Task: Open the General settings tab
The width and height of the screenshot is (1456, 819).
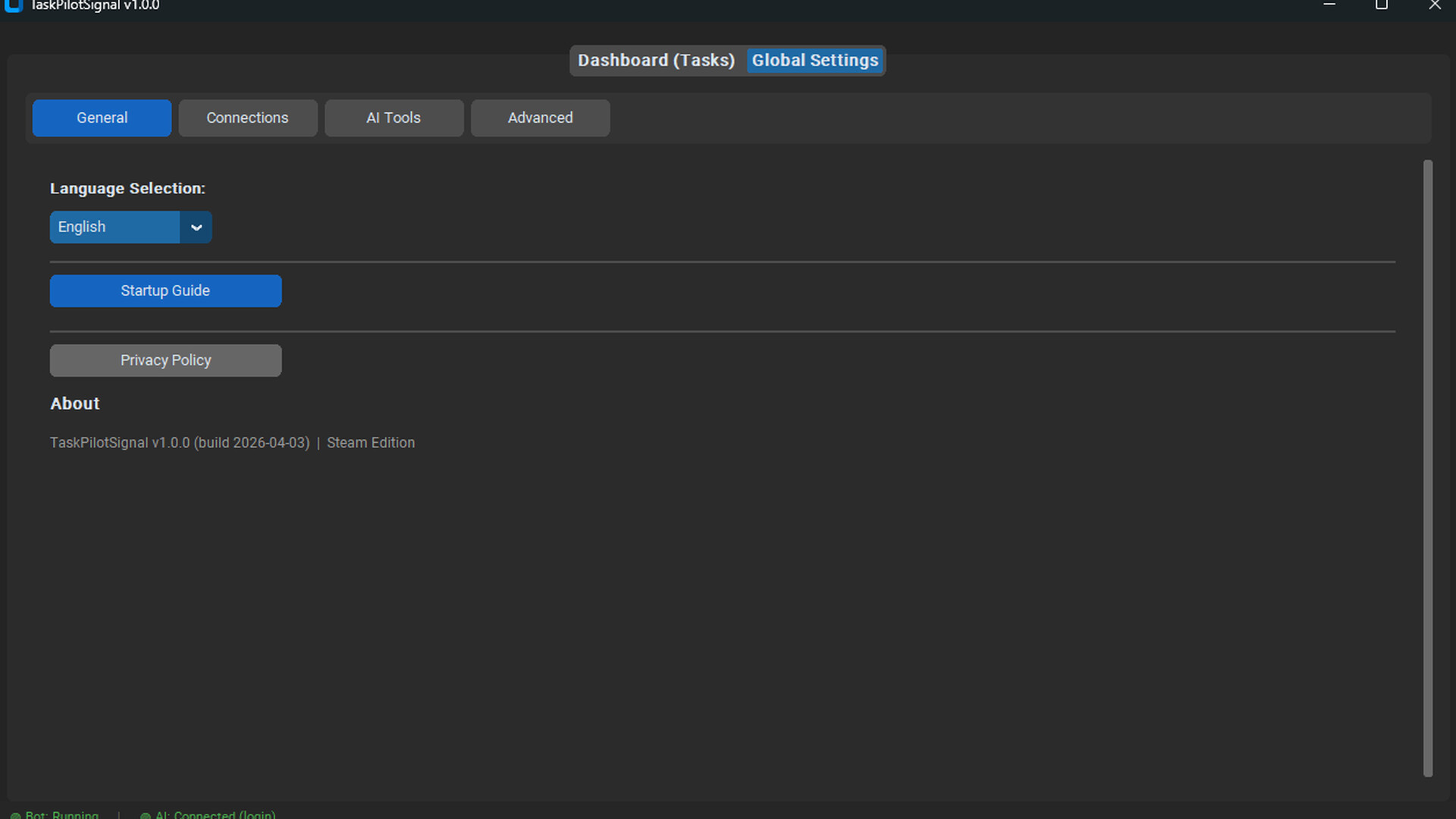Action: (102, 118)
